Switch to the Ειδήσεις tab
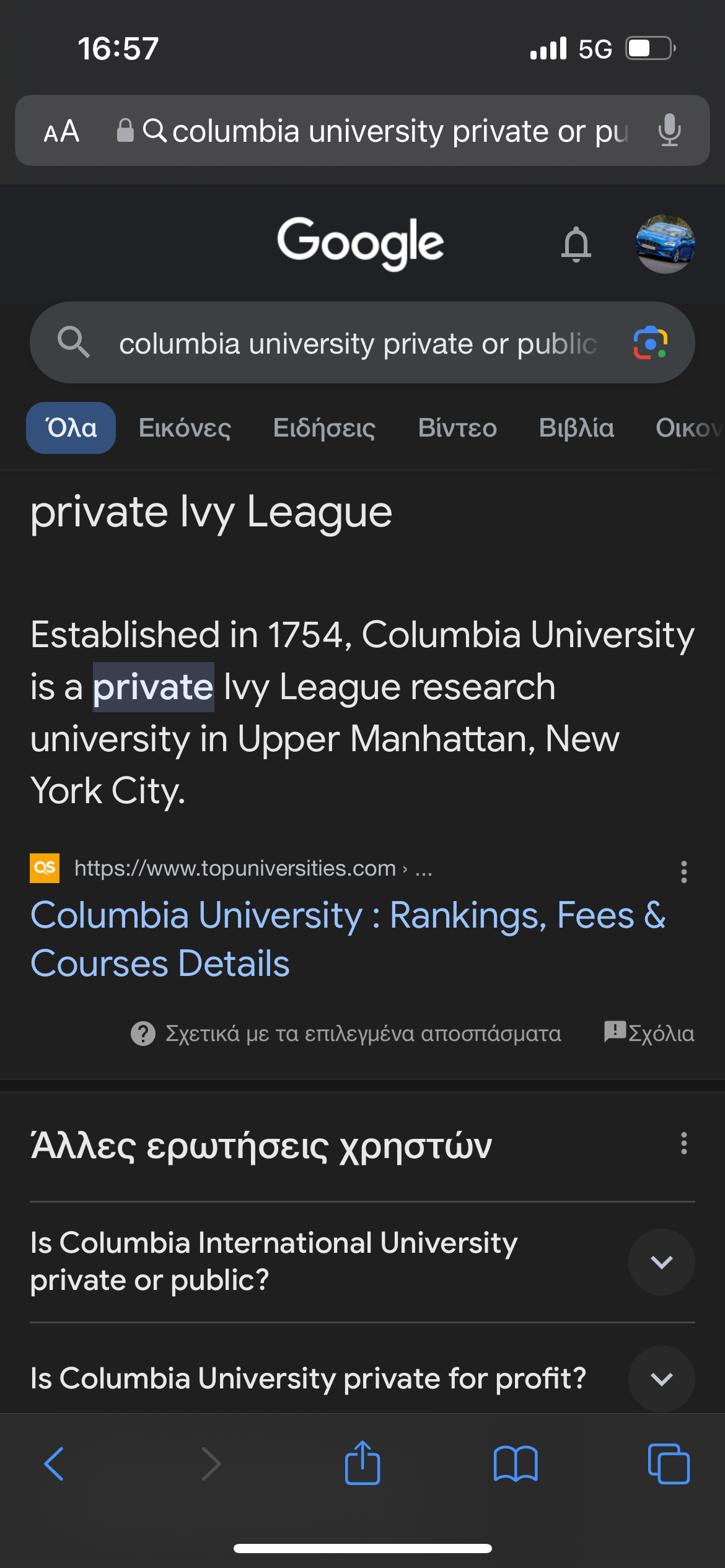Image resolution: width=725 pixels, height=1568 pixels. tap(324, 428)
